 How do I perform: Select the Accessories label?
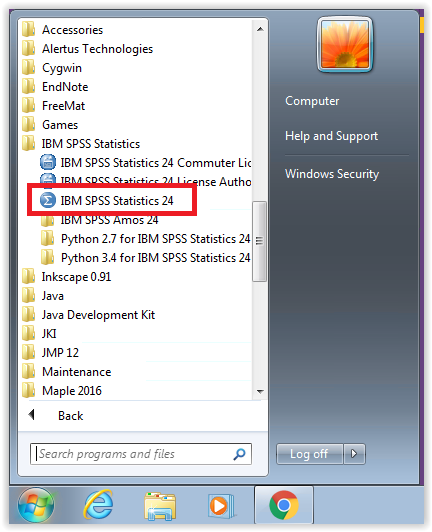tap(72, 30)
